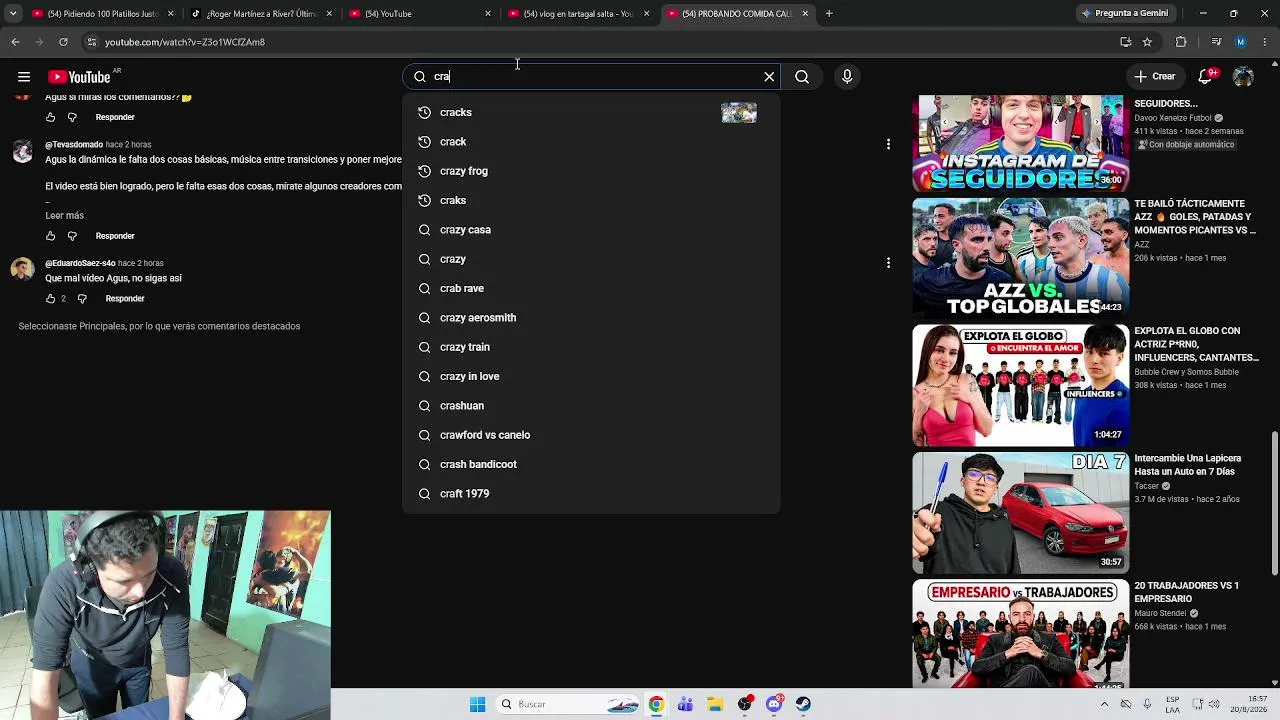This screenshot has height=720, width=1280.
Task: Open the browser extensions puzzle icon
Action: click(1181, 42)
